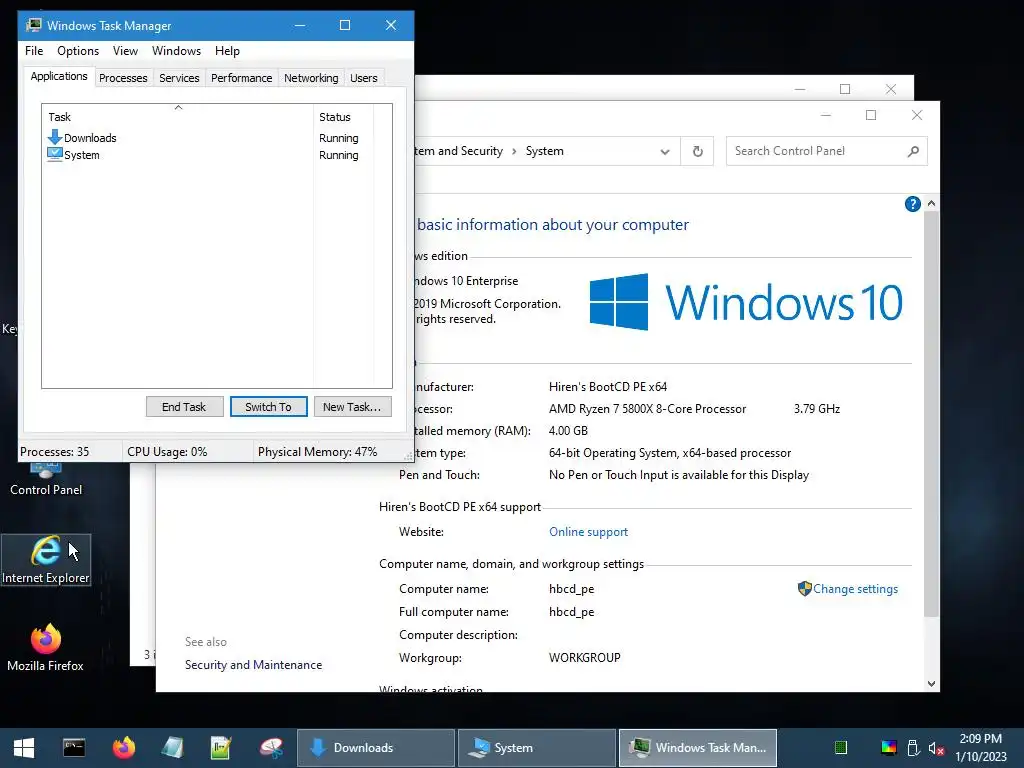
Task: Click the Switch To button
Action: point(268,407)
